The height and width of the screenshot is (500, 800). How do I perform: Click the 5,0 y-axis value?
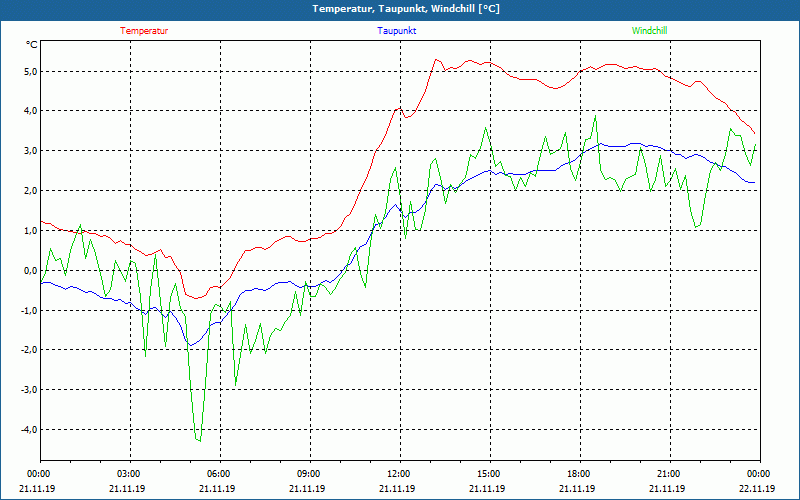pyautogui.click(x=30, y=71)
